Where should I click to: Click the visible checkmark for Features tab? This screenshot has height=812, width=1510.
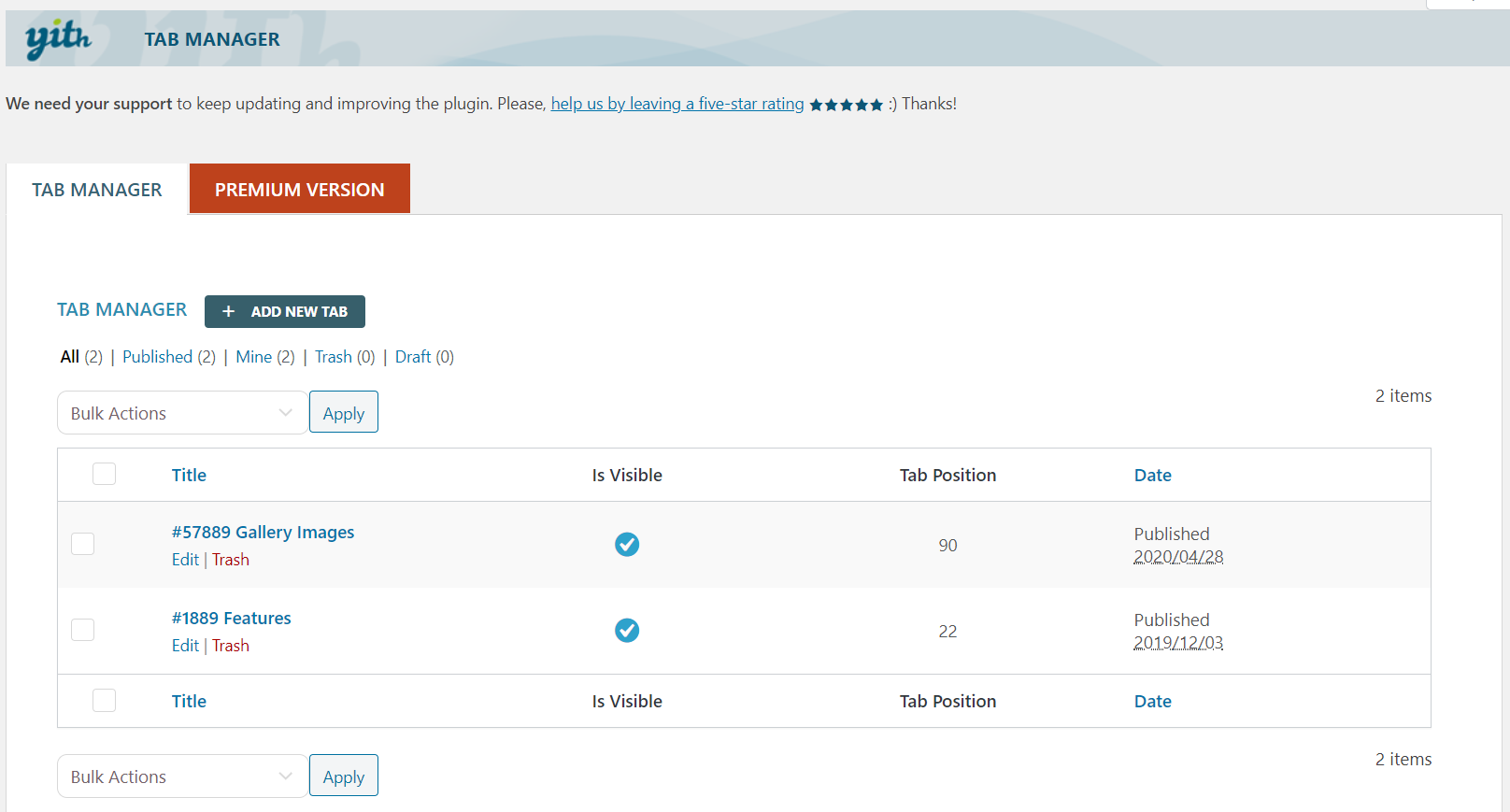[x=627, y=631]
